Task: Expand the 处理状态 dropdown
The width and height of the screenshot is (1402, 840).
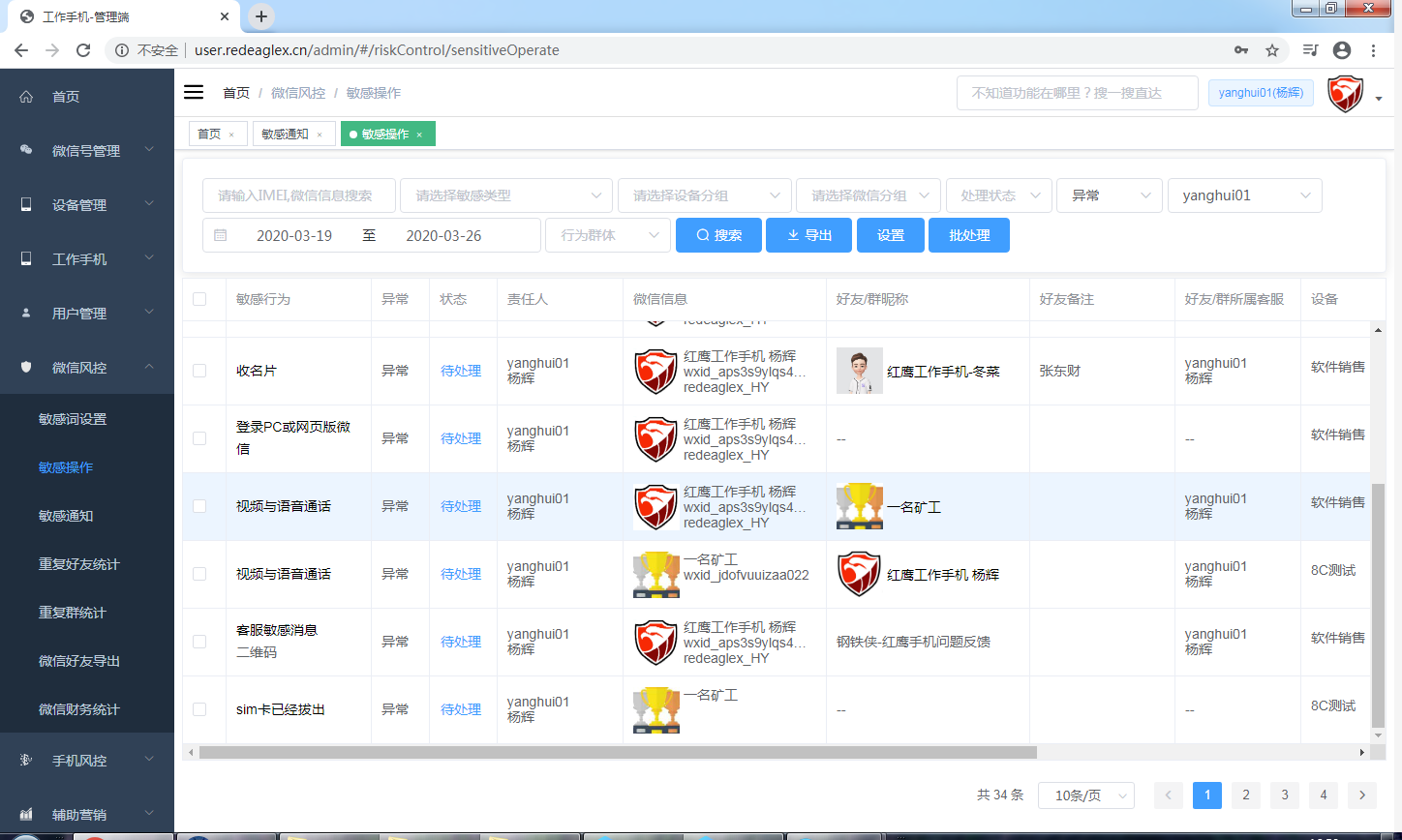Action: point(998,195)
